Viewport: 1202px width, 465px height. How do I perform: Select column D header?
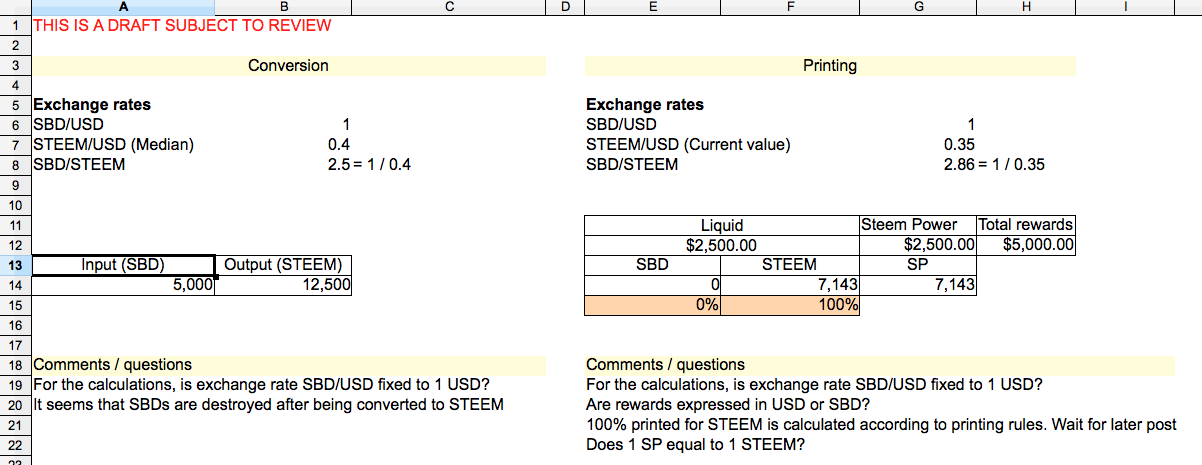click(565, 7)
